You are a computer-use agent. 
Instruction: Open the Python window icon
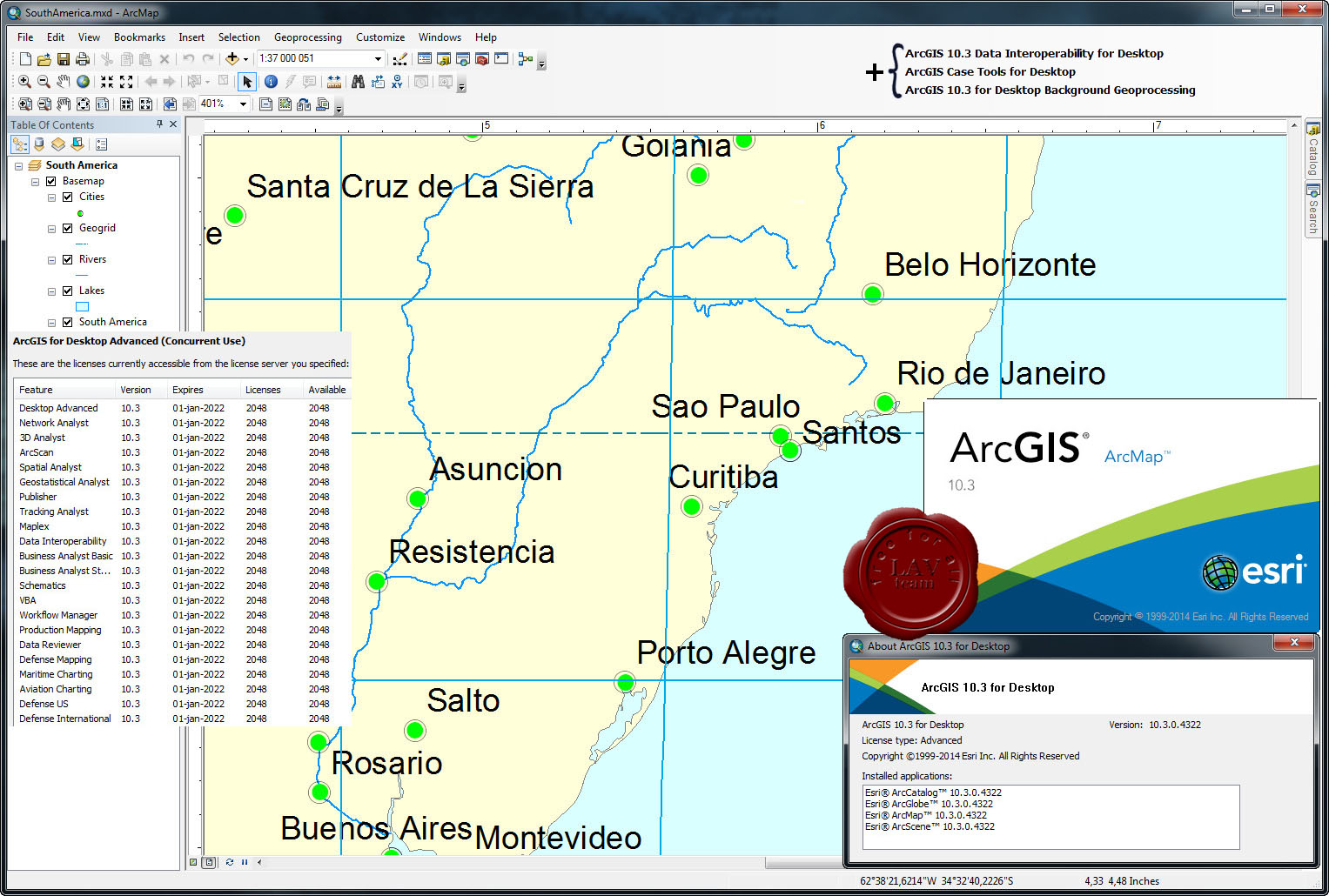point(501,59)
